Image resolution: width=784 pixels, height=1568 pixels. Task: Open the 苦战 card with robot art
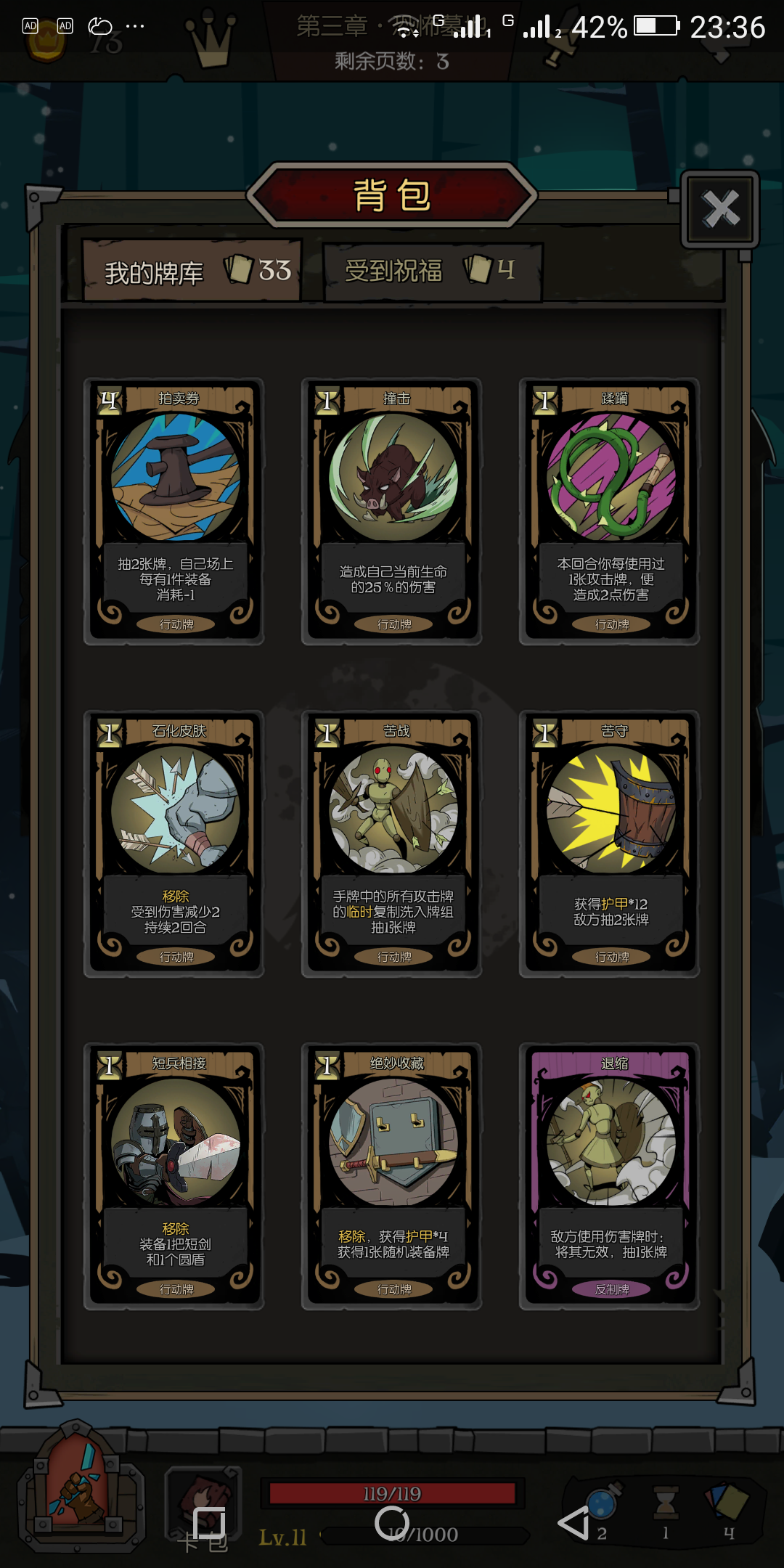(392, 844)
